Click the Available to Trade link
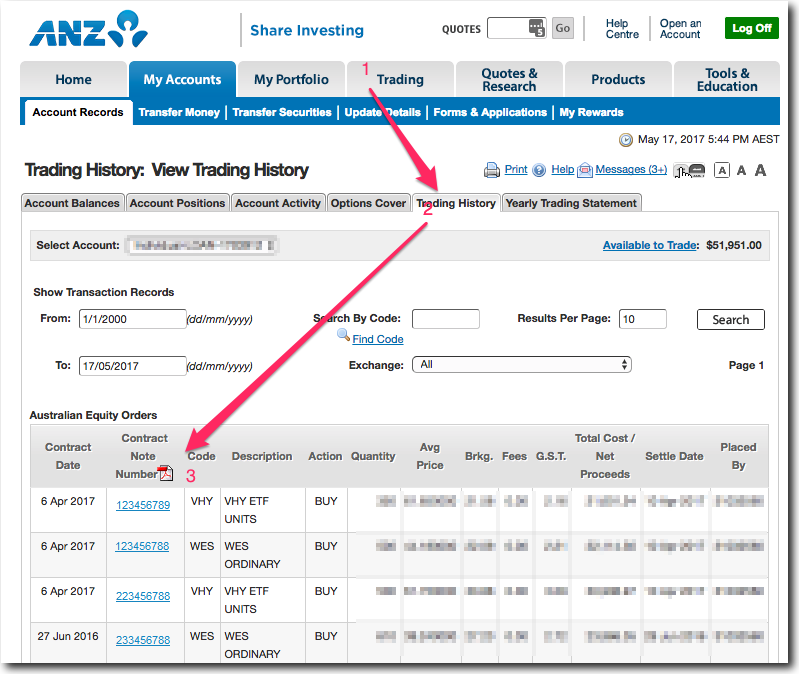Image resolution: width=799 pixels, height=674 pixels. [x=649, y=245]
